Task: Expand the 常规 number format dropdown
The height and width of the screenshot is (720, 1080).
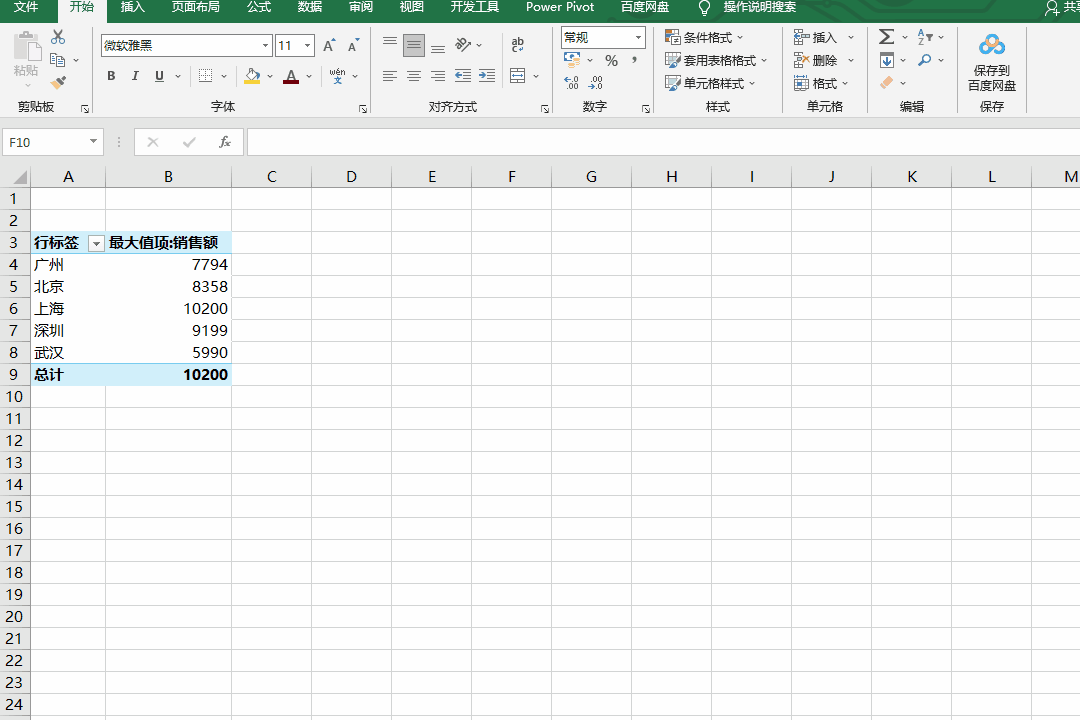Action: click(638, 38)
